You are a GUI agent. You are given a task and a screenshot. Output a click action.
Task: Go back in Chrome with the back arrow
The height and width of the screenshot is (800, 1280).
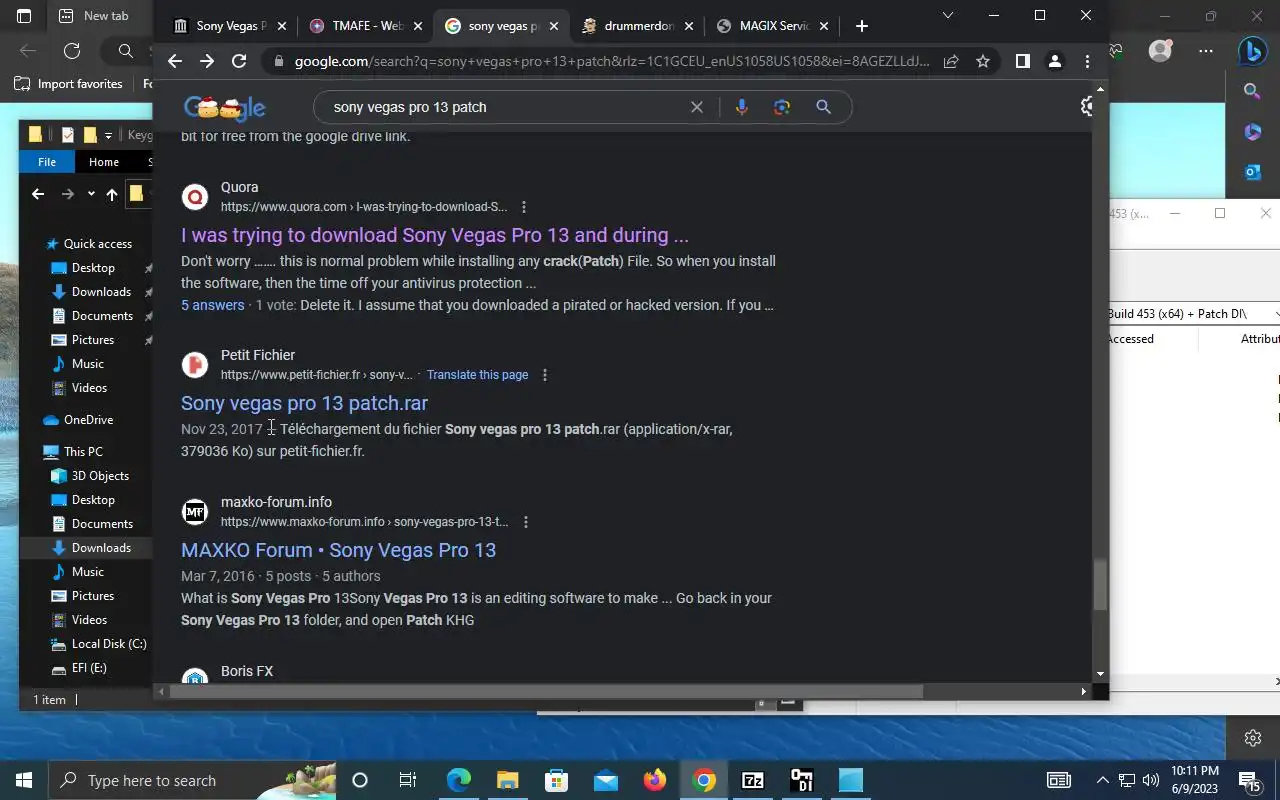click(x=175, y=61)
